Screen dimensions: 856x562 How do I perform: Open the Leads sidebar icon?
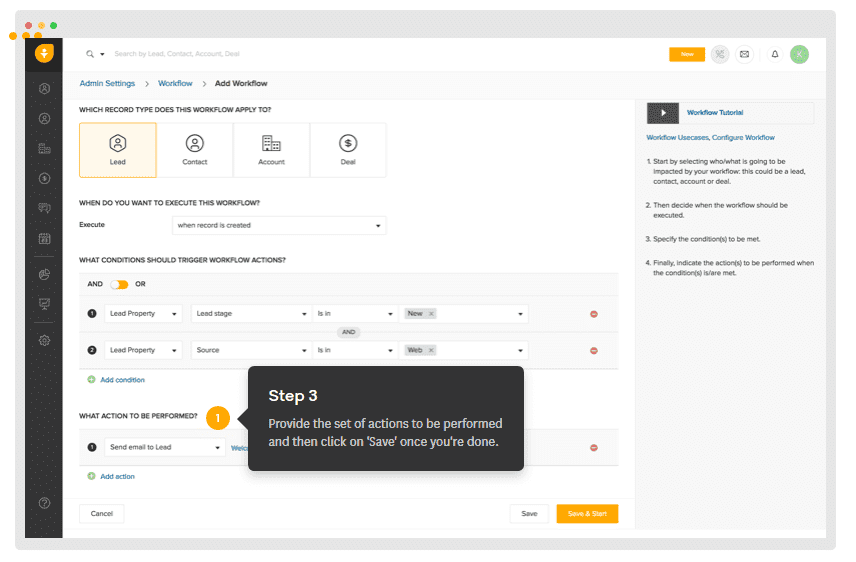45,88
